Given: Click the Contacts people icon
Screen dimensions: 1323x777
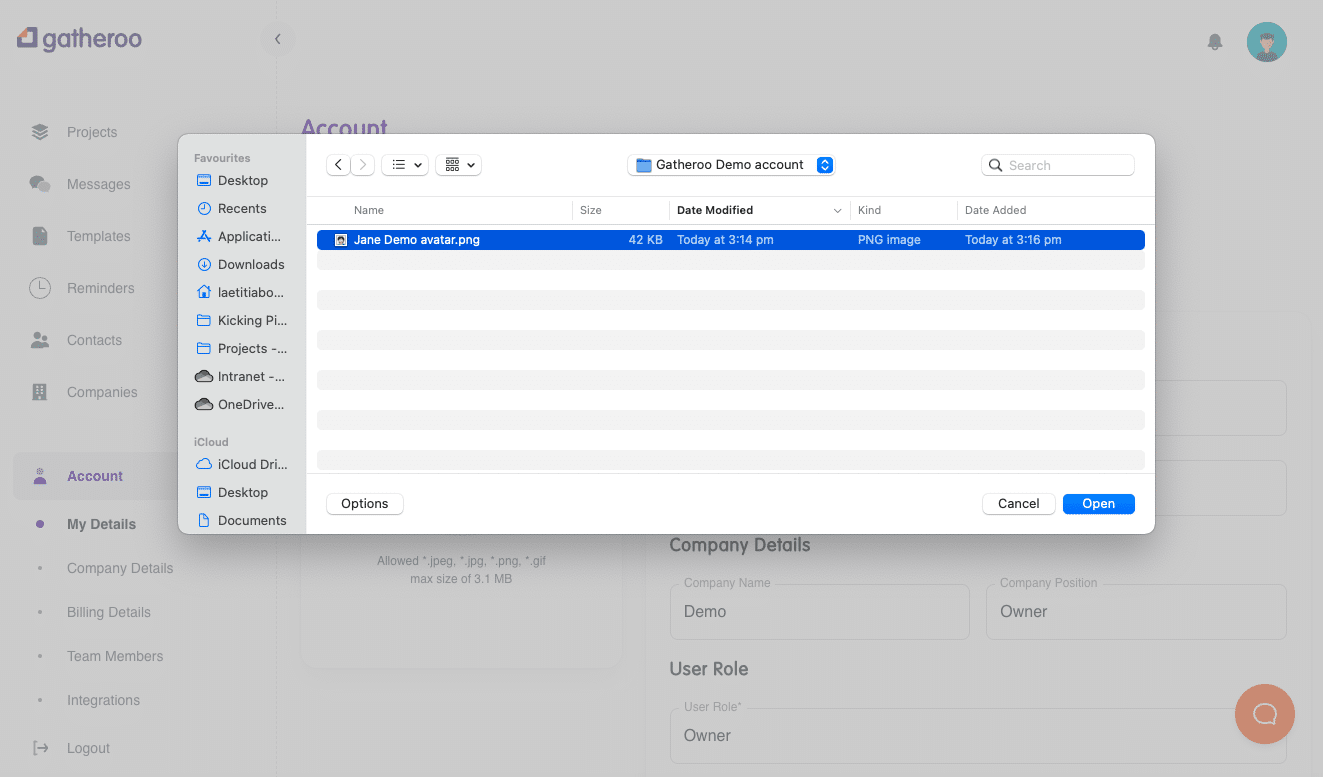Looking at the screenshot, I should [40, 340].
